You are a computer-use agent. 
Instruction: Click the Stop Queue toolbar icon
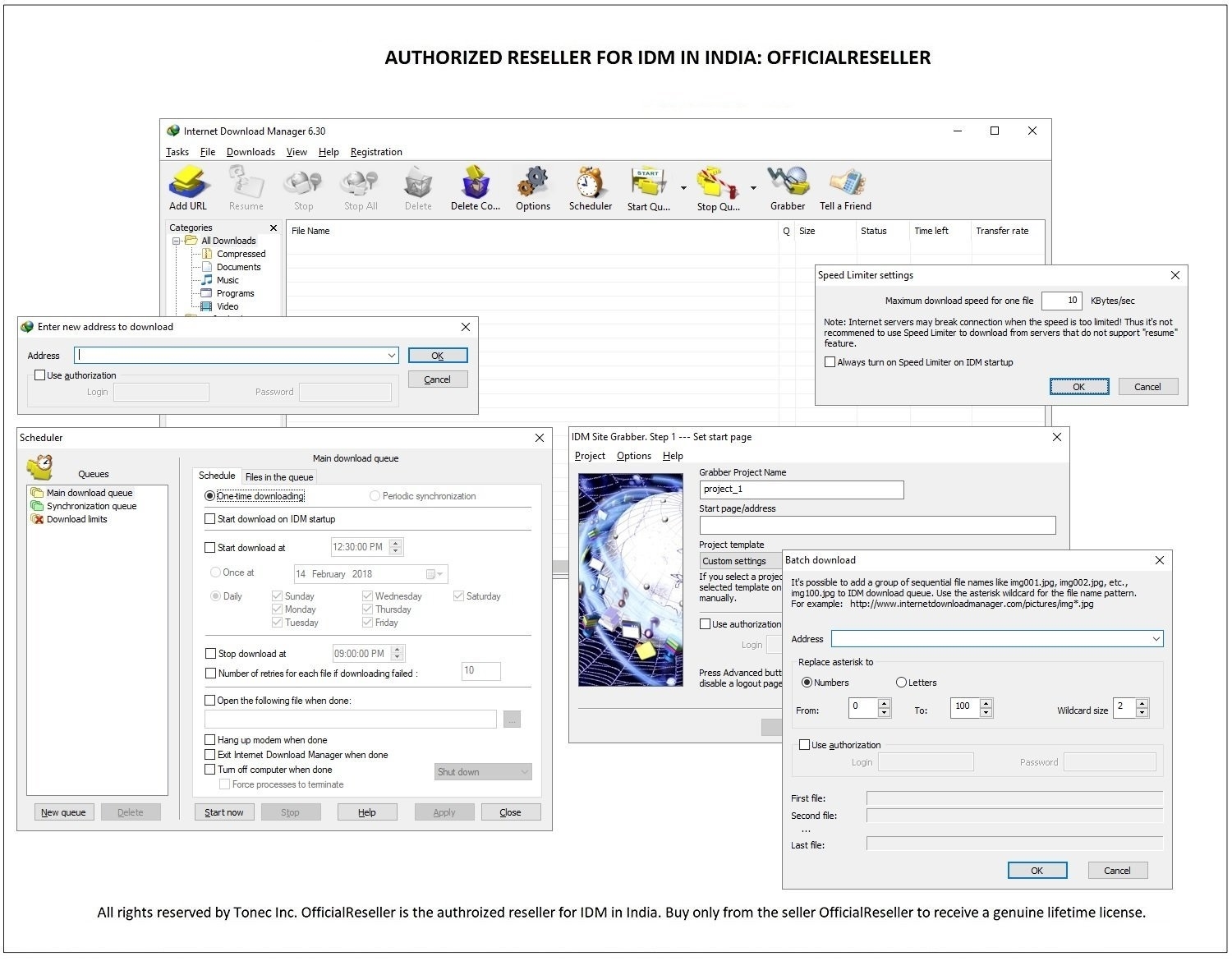(718, 188)
